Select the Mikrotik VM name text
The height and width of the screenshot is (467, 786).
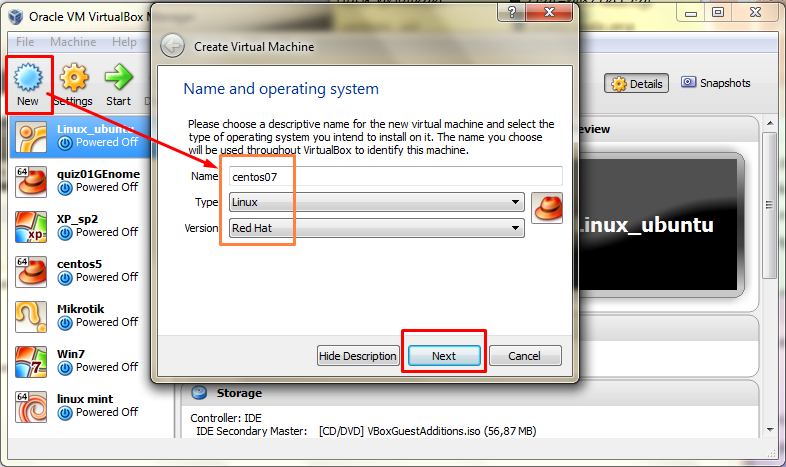(x=81, y=309)
